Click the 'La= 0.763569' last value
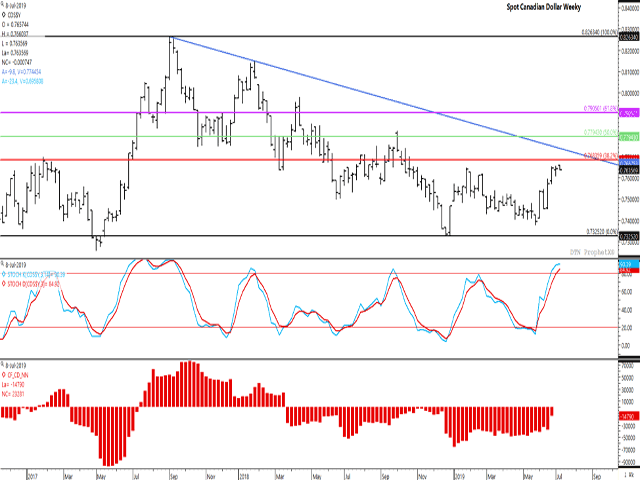 15,53
